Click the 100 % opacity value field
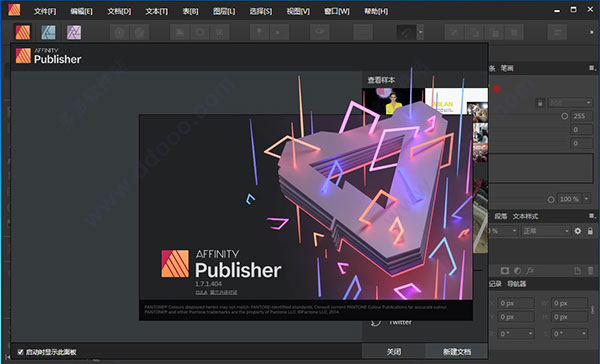 pos(571,199)
